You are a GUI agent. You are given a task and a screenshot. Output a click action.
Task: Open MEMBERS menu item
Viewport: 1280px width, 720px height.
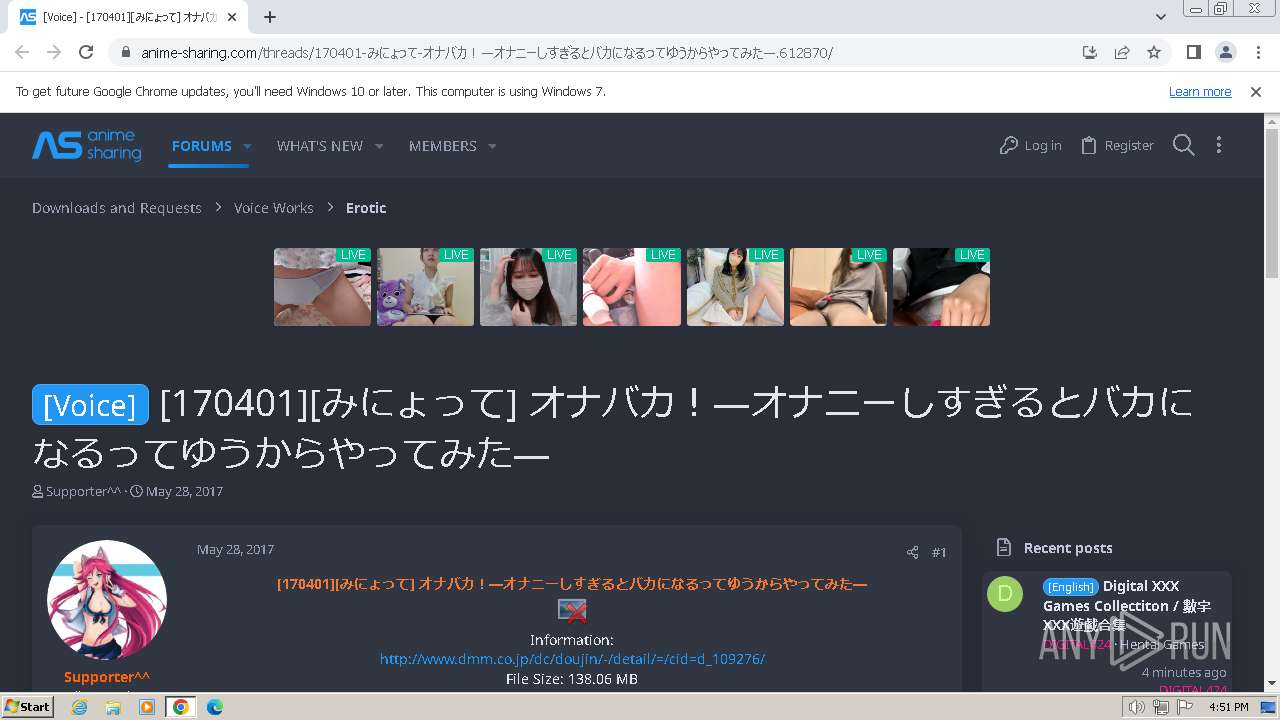(x=443, y=145)
